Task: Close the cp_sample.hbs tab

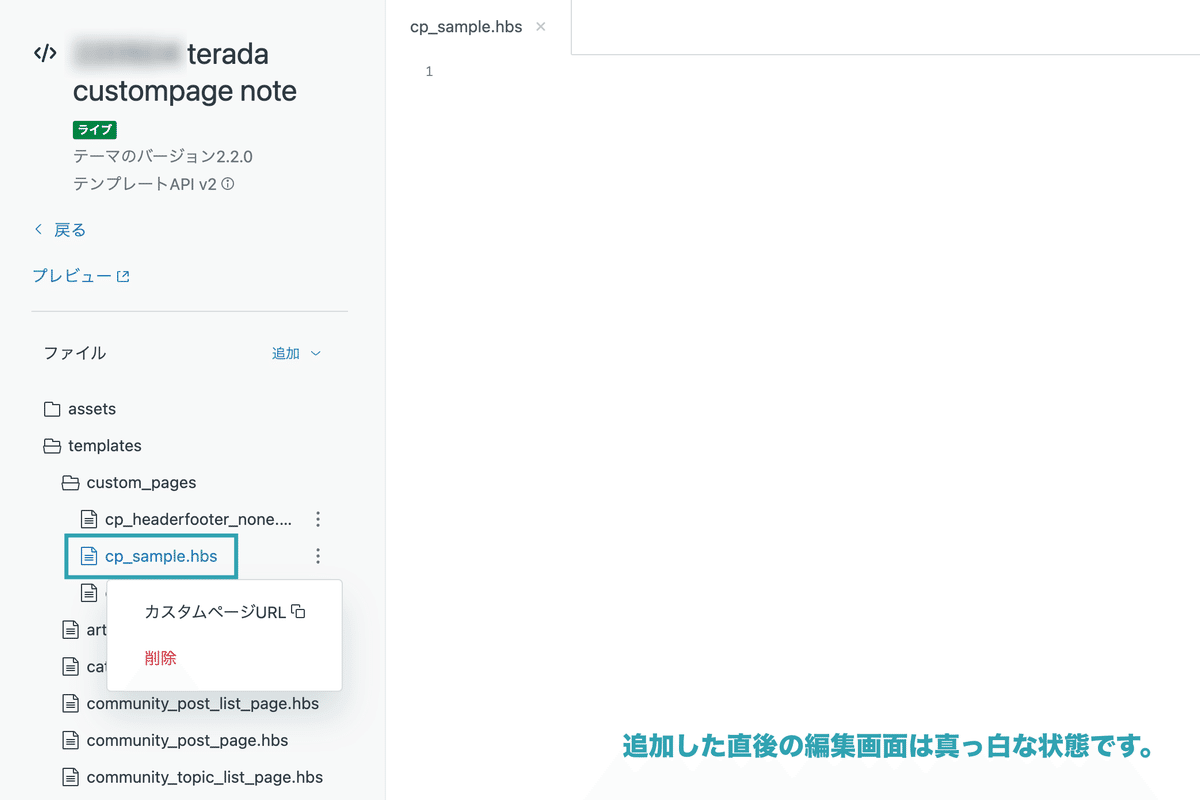Action: 541,27
